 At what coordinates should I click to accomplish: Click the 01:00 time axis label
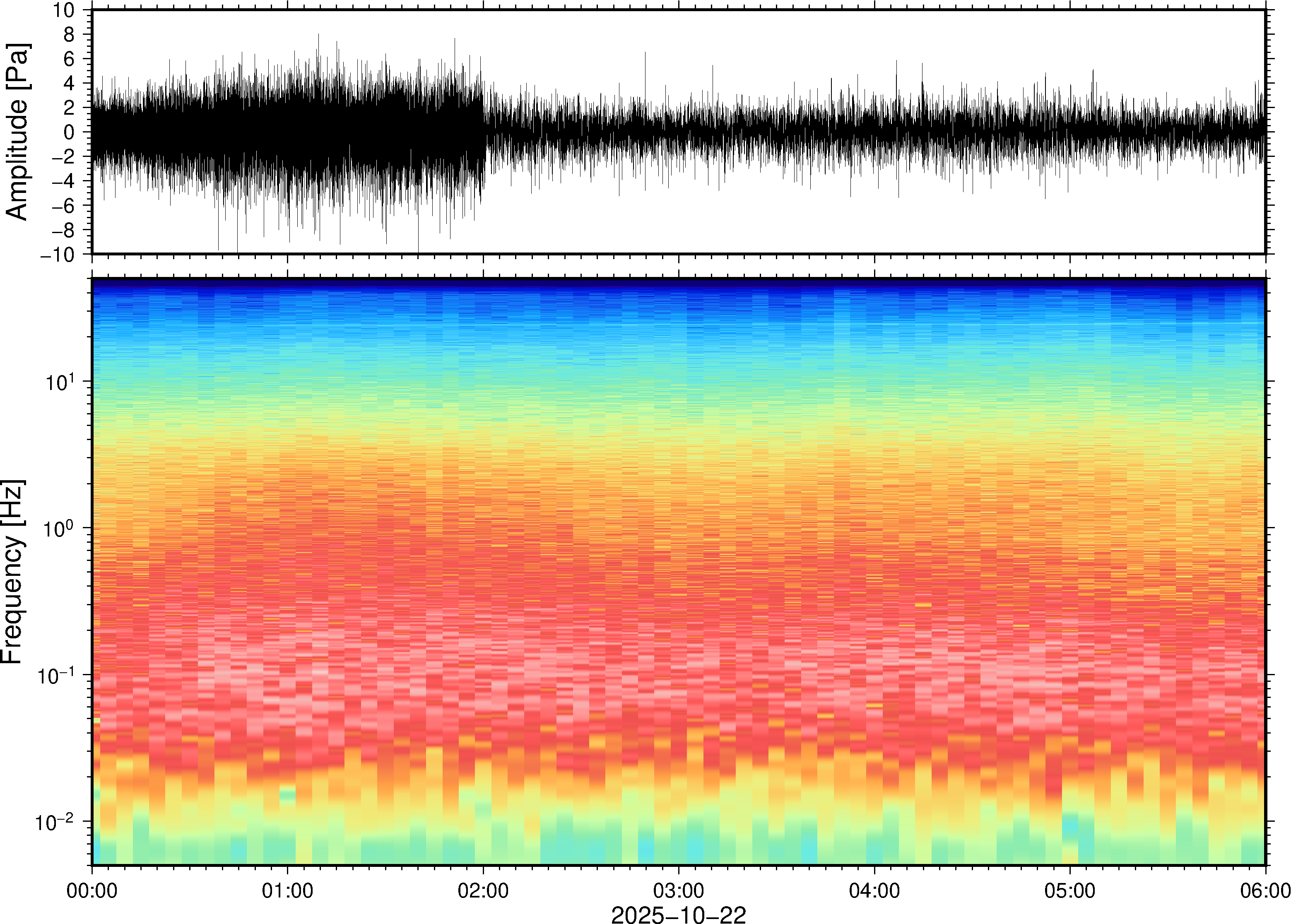point(287,890)
